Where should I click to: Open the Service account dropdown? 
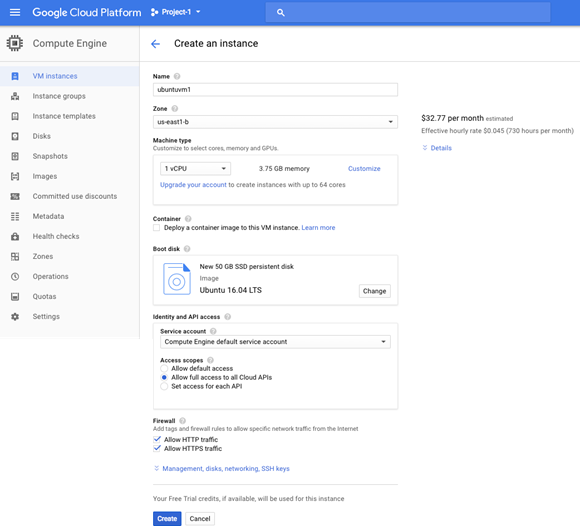pos(275,342)
